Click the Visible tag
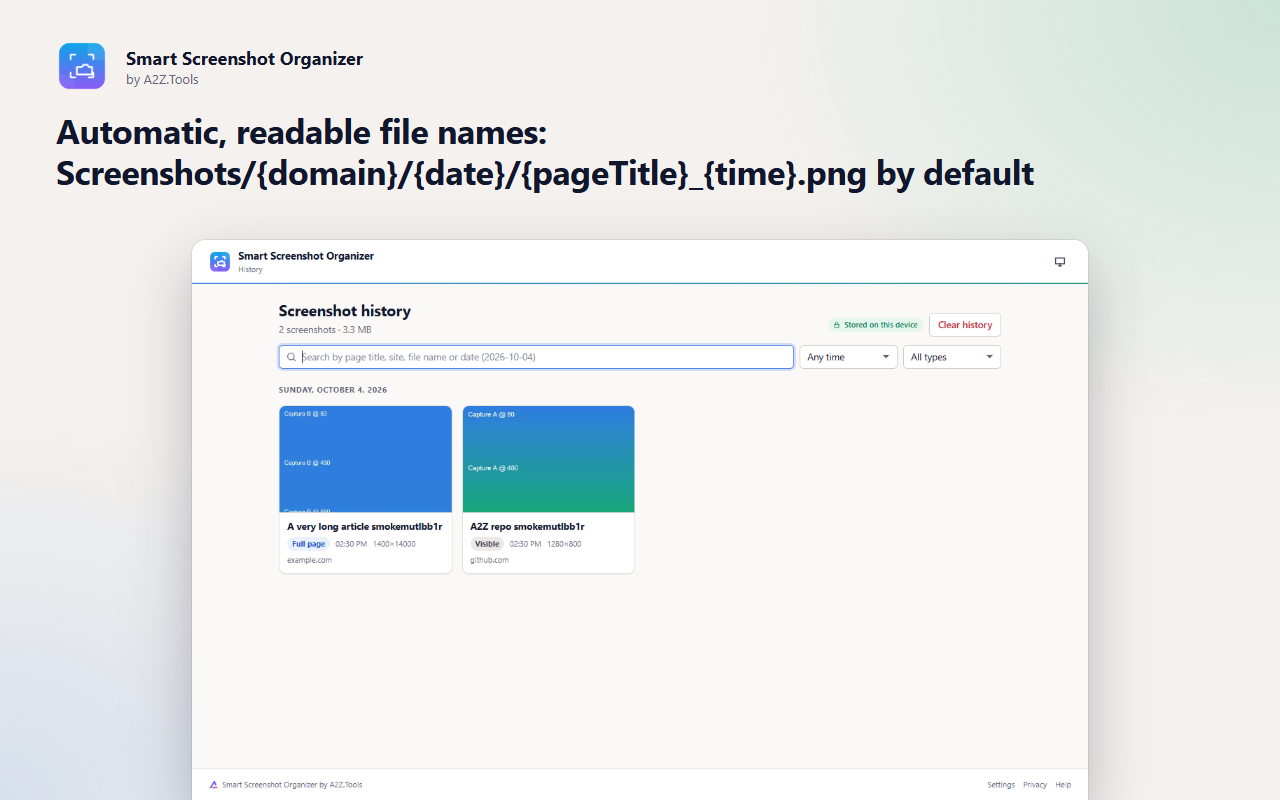1280x800 pixels. click(487, 544)
